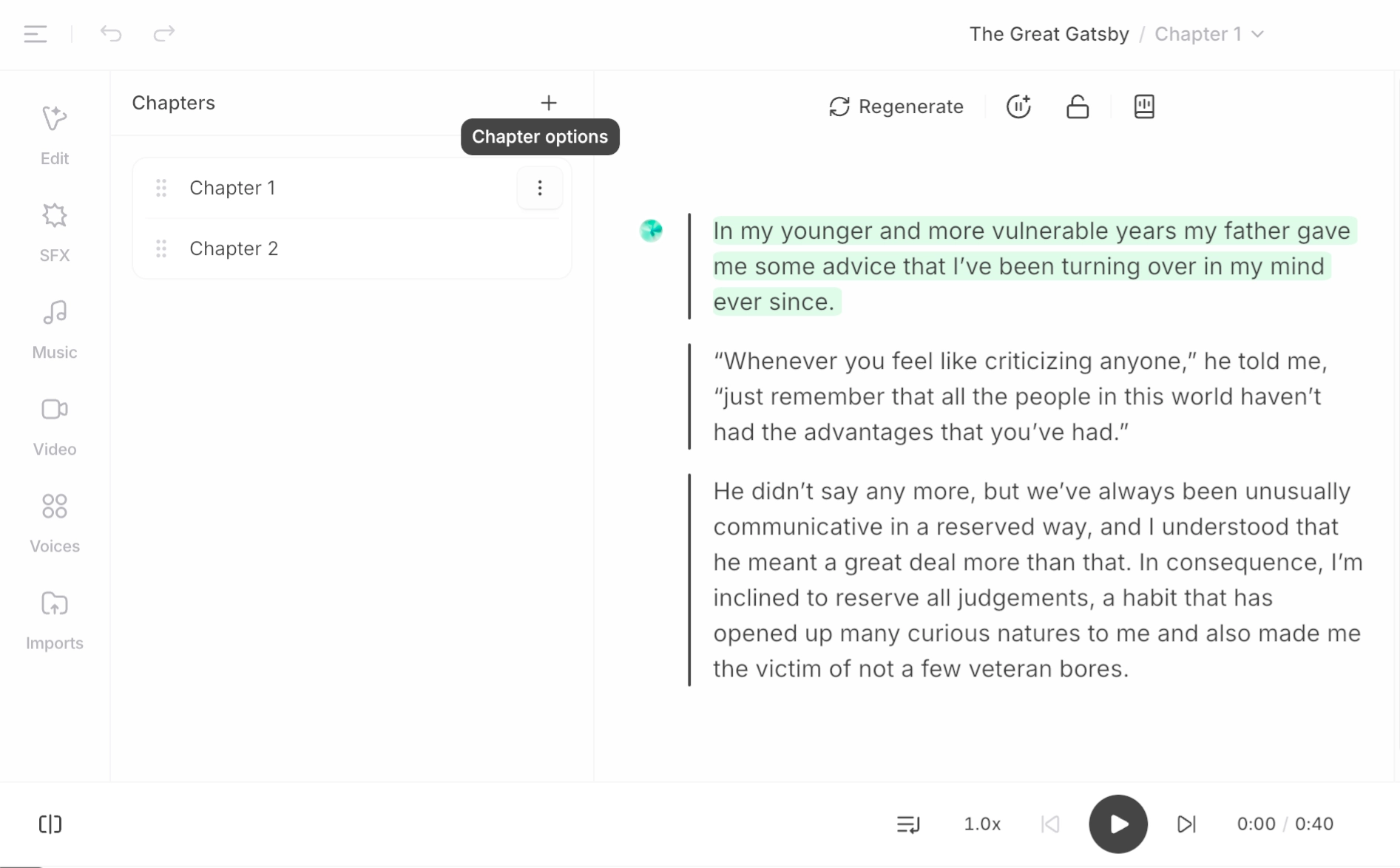Open the Edit tool in the sidebar
Viewport: 1400px width, 868px height.
coord(54,135)
